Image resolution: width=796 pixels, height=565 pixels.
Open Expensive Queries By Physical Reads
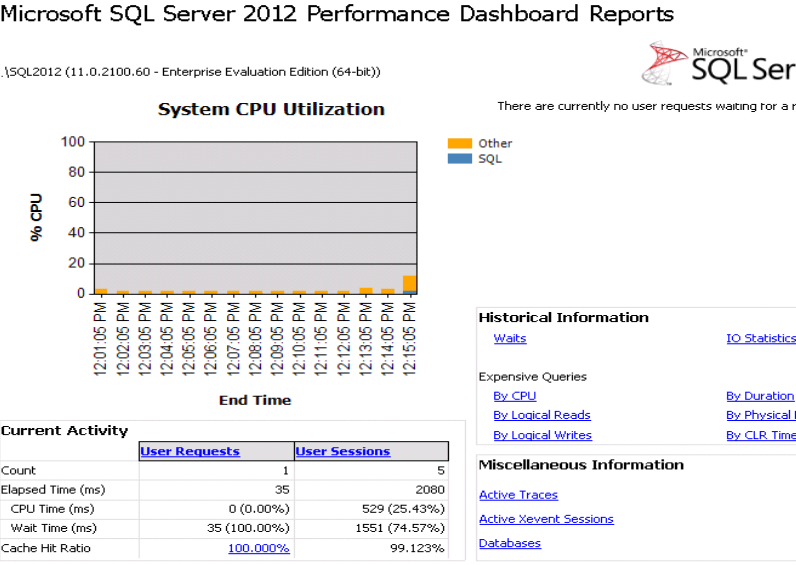[x=761, y=415]
